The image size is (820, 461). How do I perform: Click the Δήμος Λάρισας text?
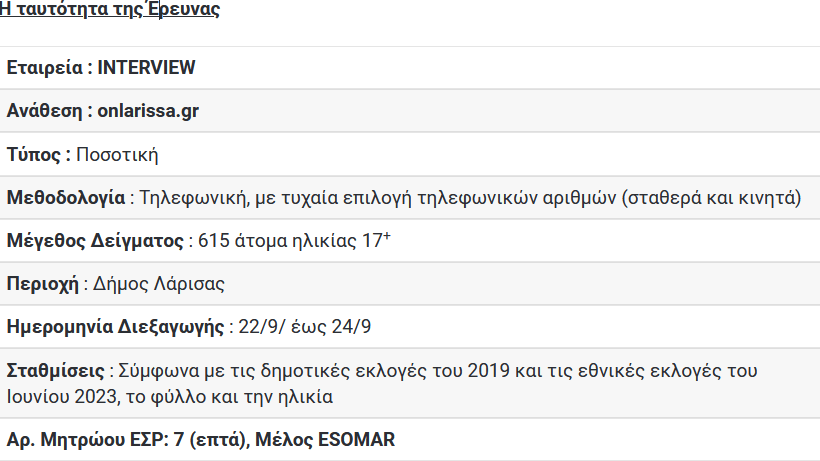tap(159, 284)
